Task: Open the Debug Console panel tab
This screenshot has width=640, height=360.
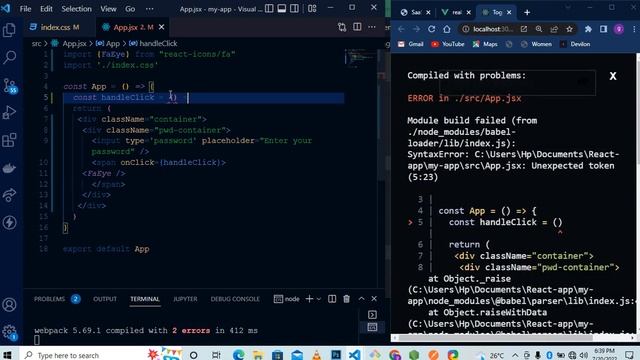Action: click(235, 299)
